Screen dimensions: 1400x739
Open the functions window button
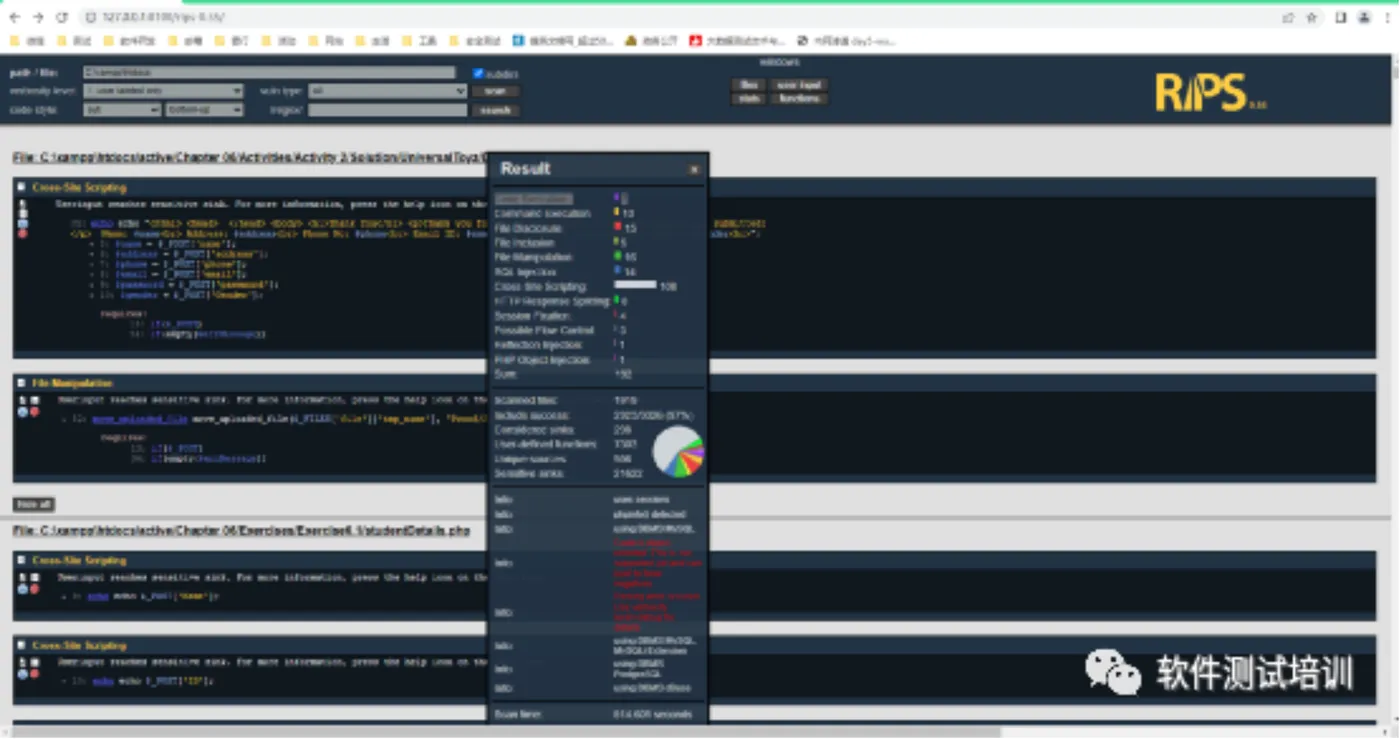tap(799, 99)
